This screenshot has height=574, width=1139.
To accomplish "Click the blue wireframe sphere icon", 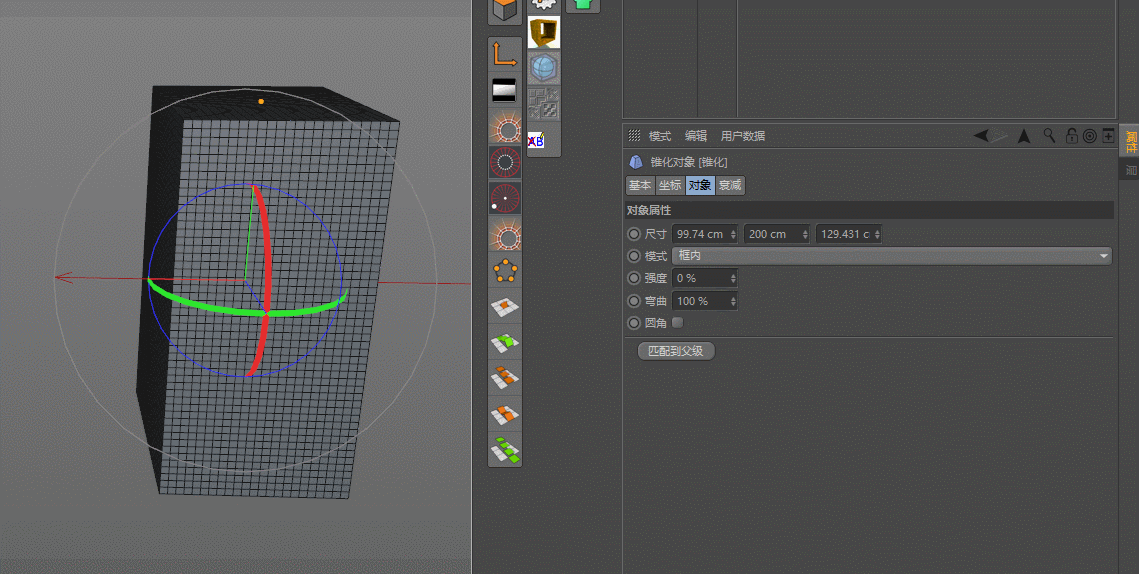I will pos(543,68).
